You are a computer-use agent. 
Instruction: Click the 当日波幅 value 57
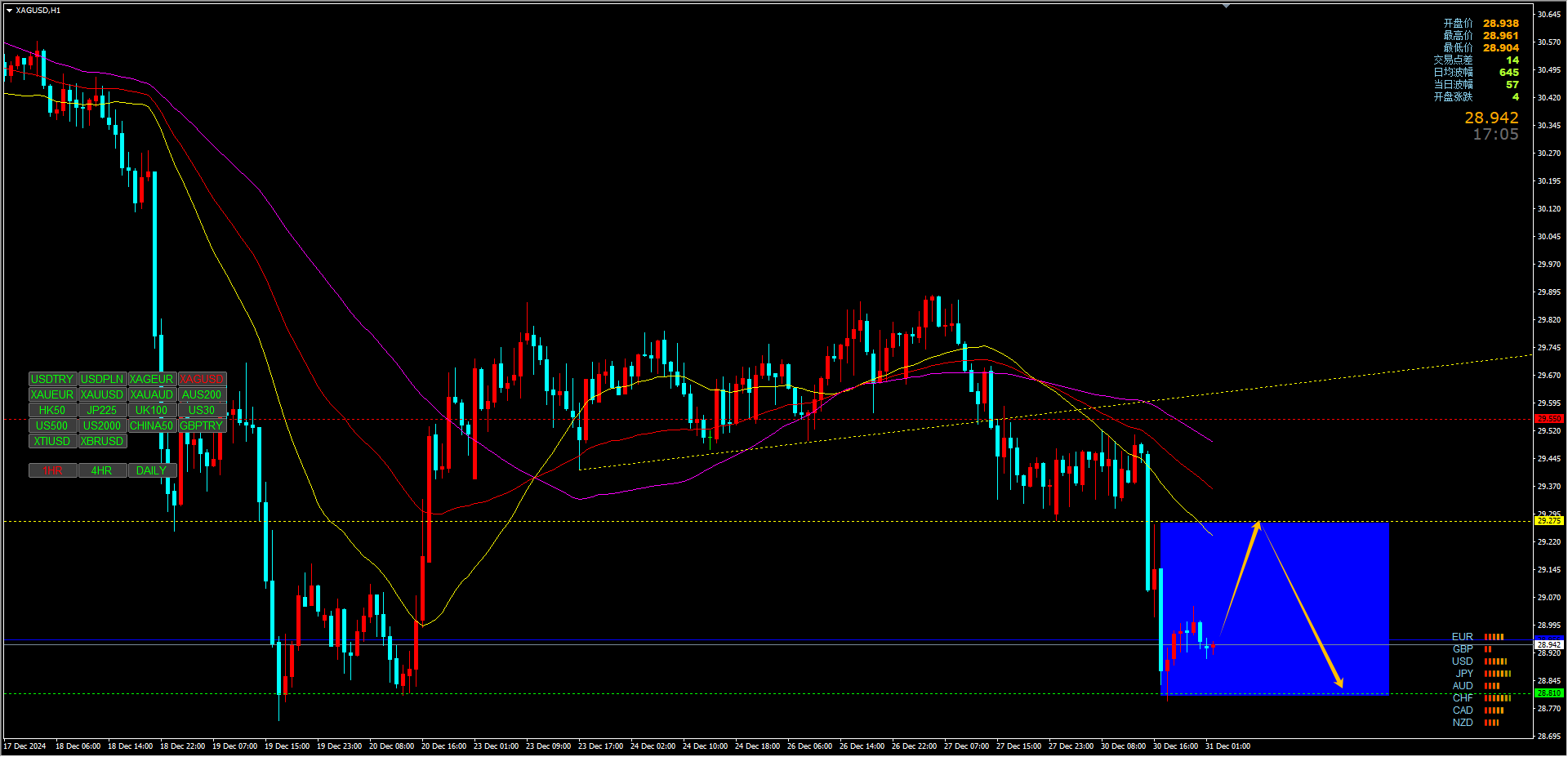point(1512,85)
